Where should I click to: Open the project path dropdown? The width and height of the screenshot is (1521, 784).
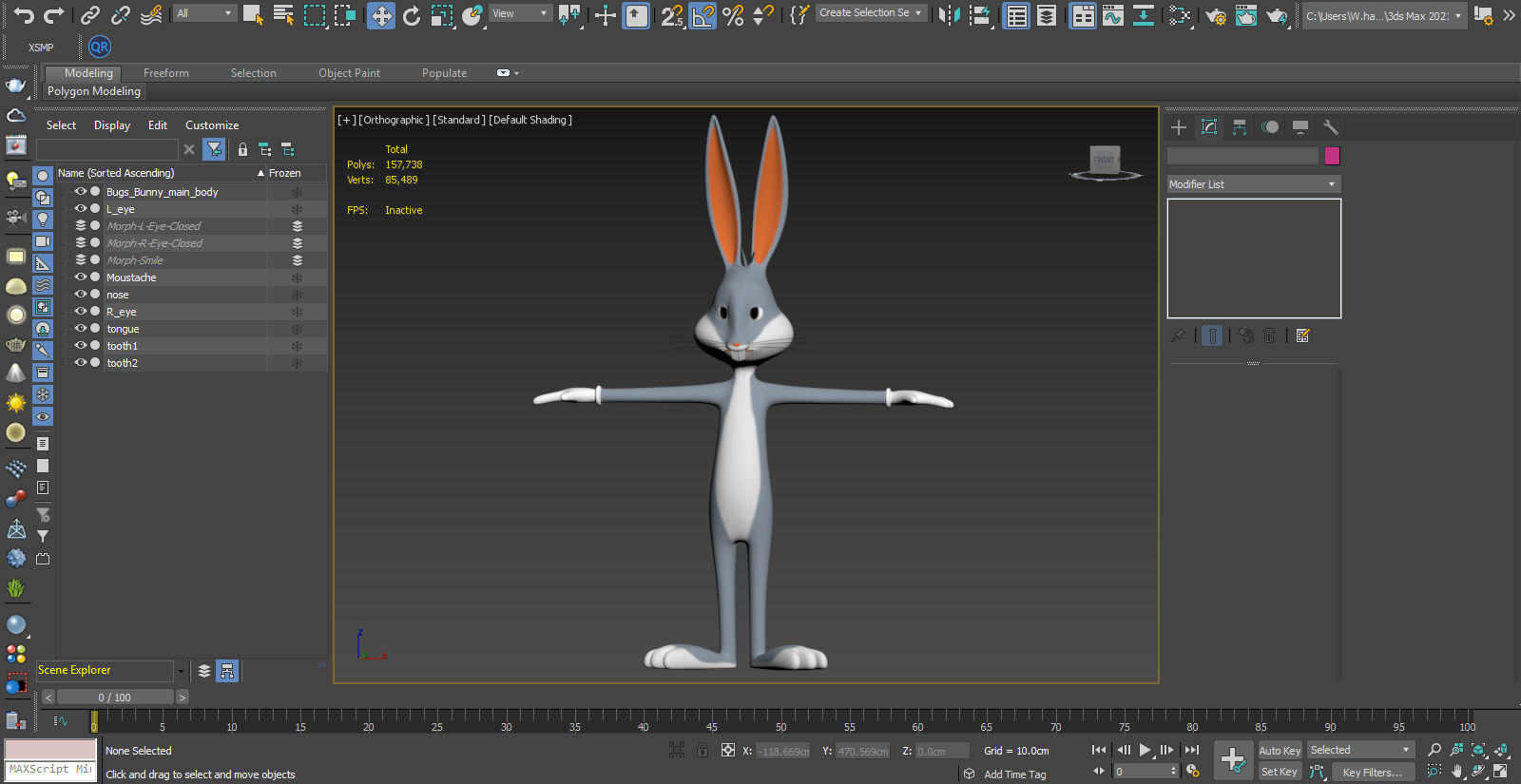[1384, 16]
